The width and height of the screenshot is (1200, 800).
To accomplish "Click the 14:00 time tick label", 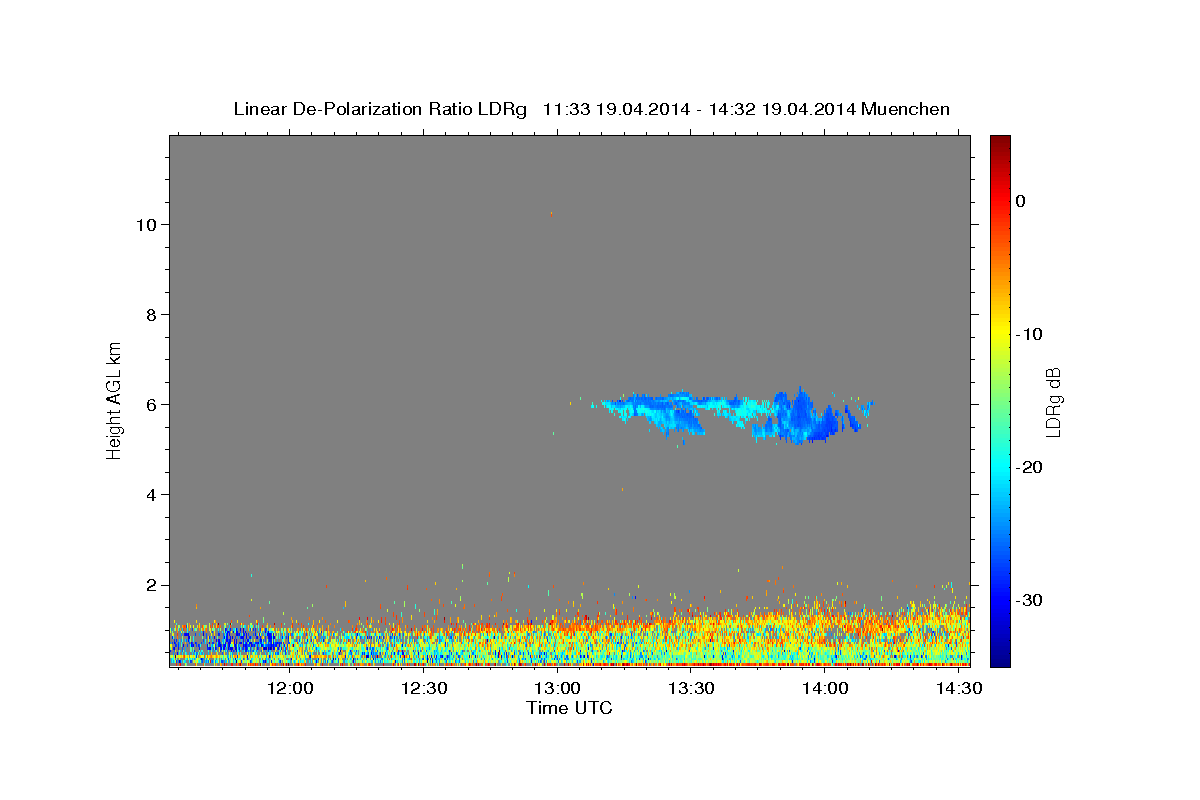I will tap(825, 689).
